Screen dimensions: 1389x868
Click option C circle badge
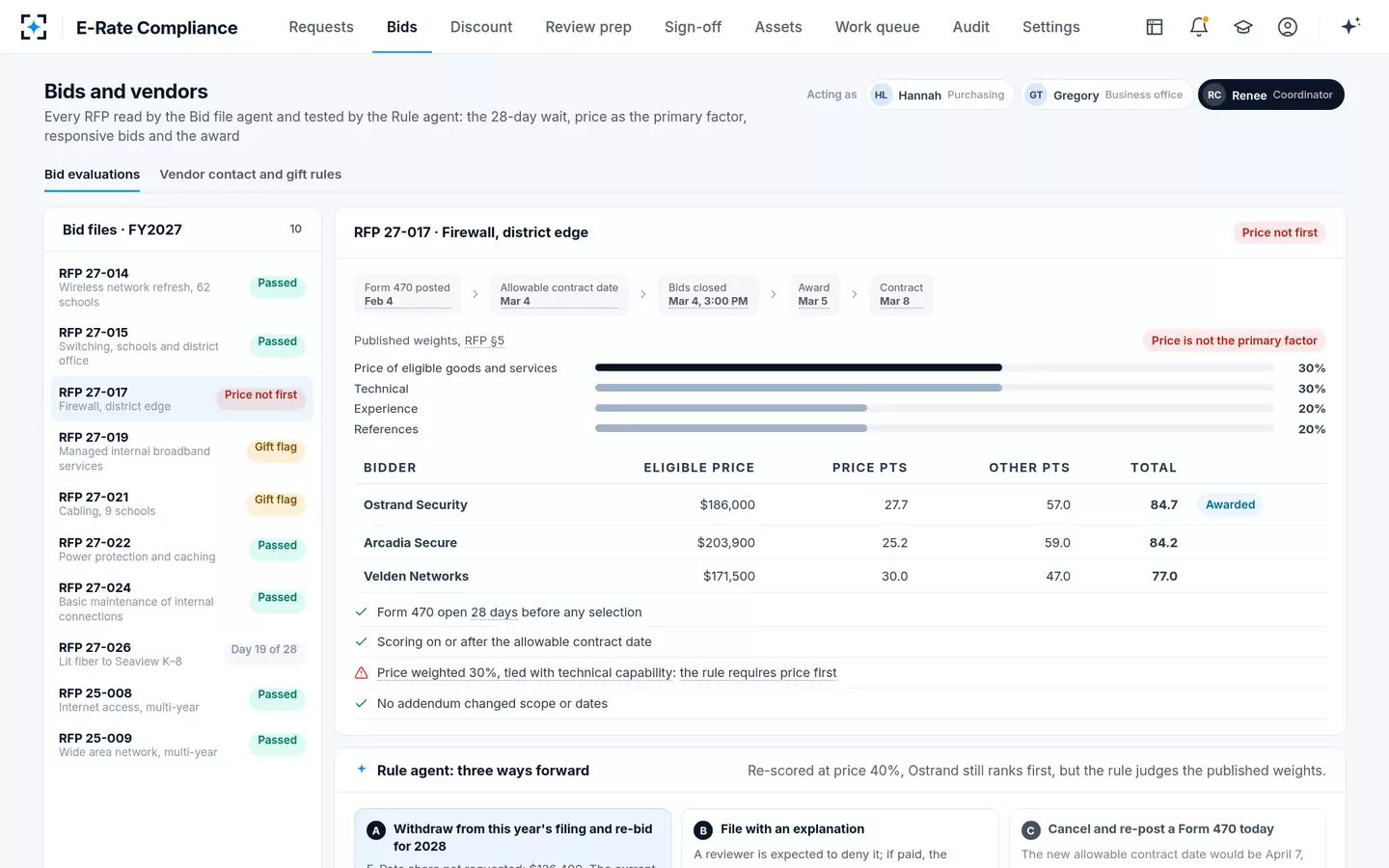coord(1031,830)
